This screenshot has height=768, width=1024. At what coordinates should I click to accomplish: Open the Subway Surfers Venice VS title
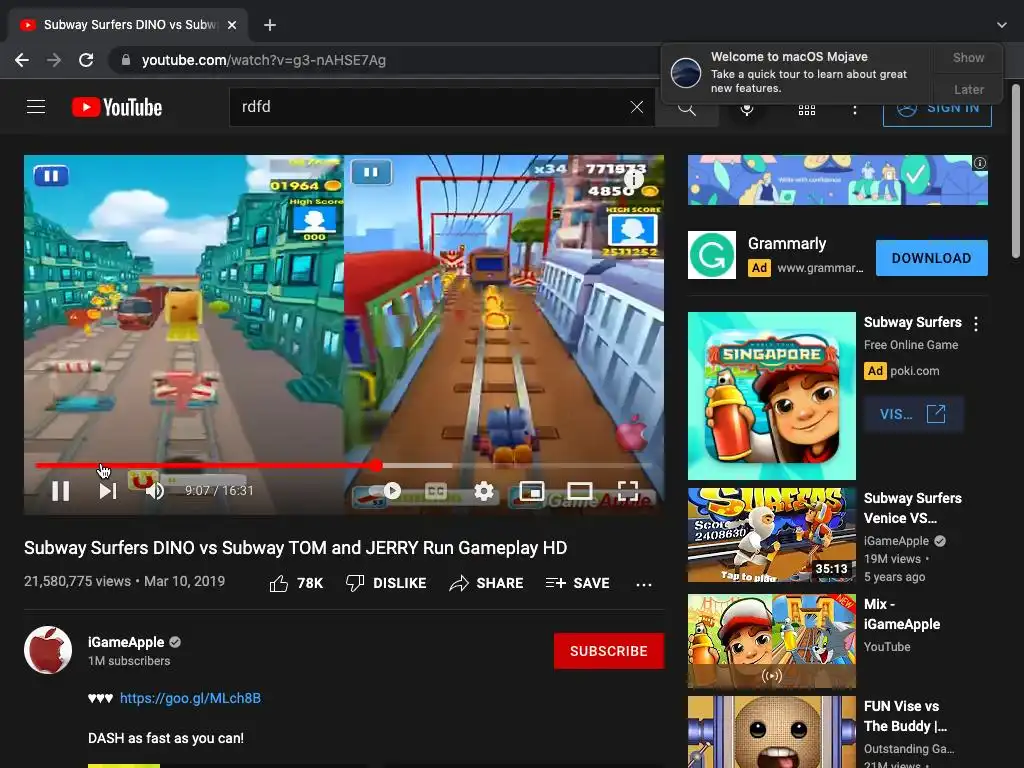[x=912, y=508]
